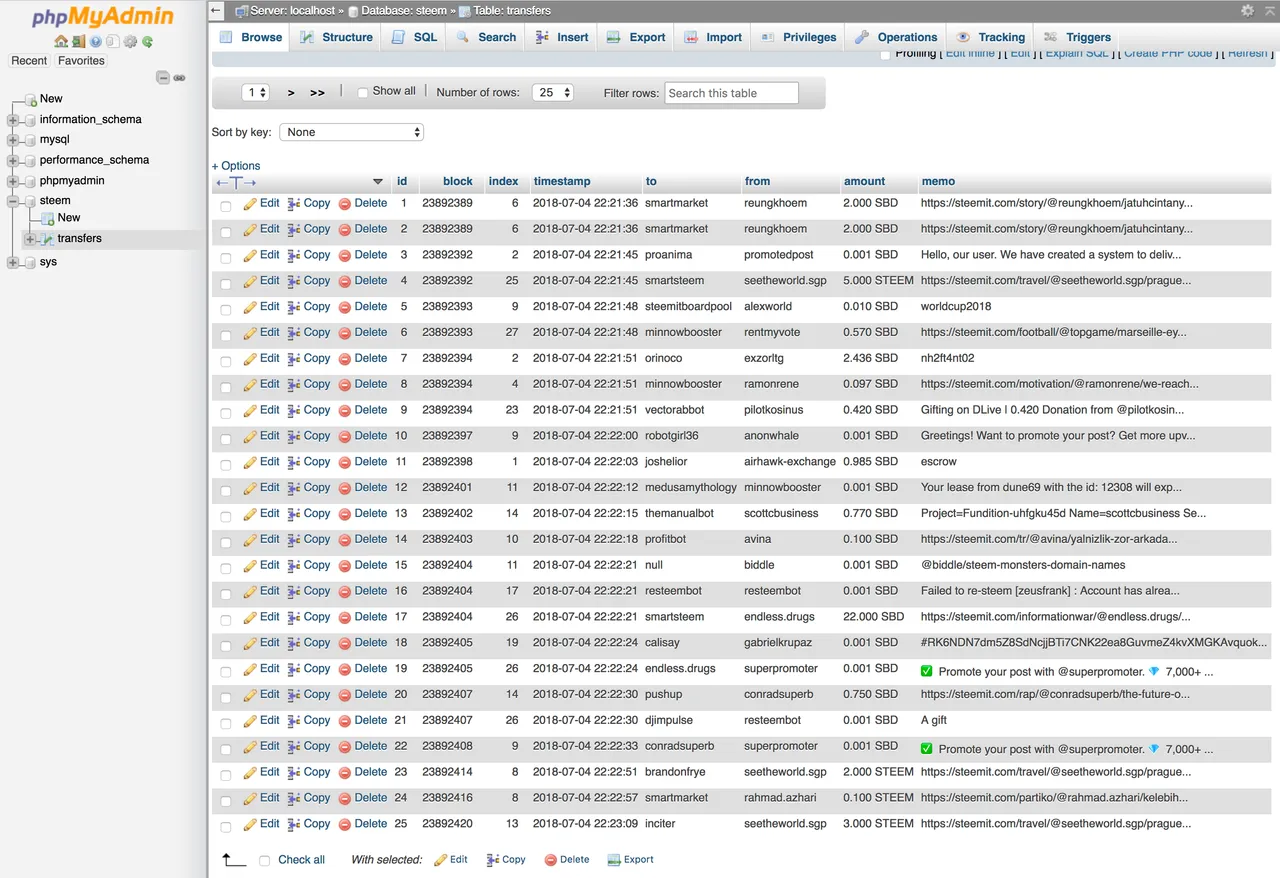1280x878 pixels.
Task: Go to phpMyAdmin home via house icon
Action: coord(61,42)
